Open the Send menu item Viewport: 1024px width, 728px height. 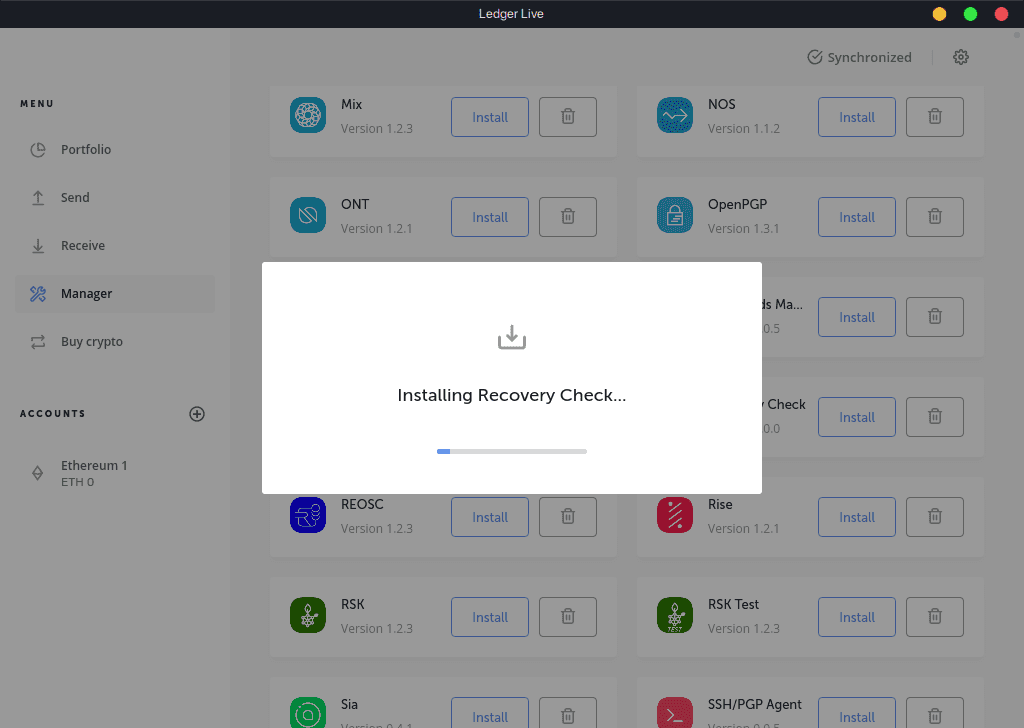pos(115,197)
